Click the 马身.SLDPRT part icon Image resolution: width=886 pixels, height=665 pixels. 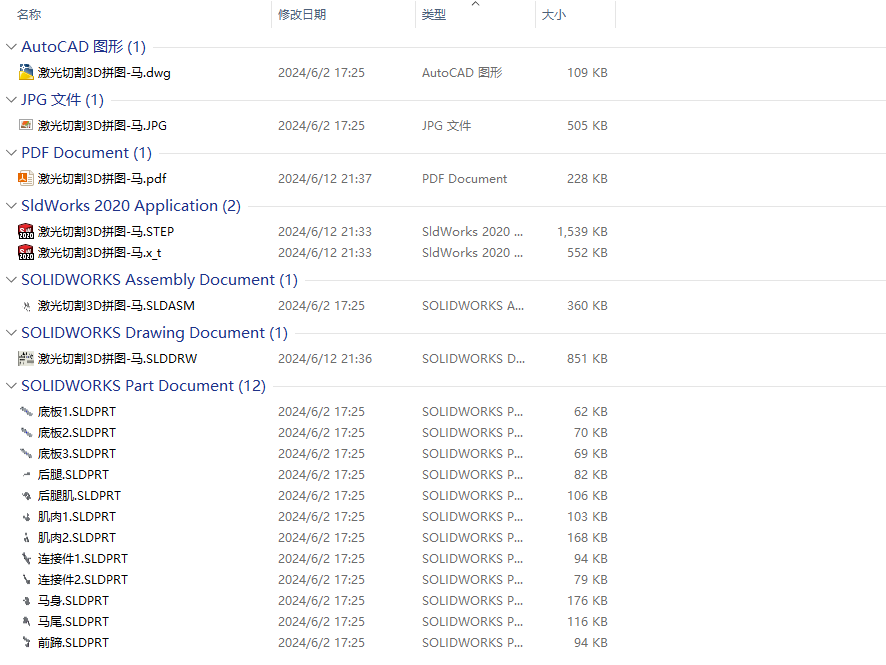[26, 600]
